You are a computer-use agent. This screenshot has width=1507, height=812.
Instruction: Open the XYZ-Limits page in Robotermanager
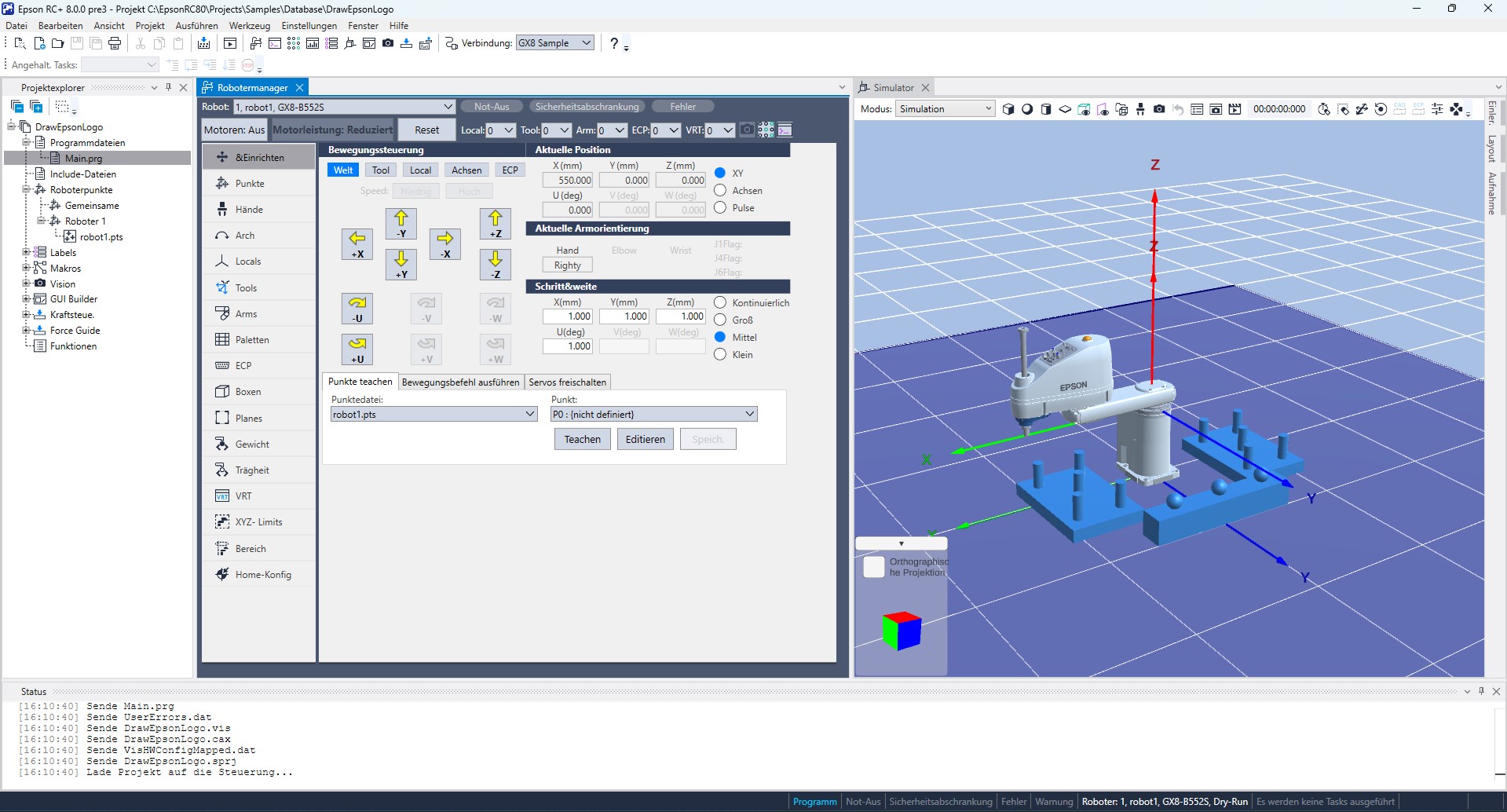[258, 521]
